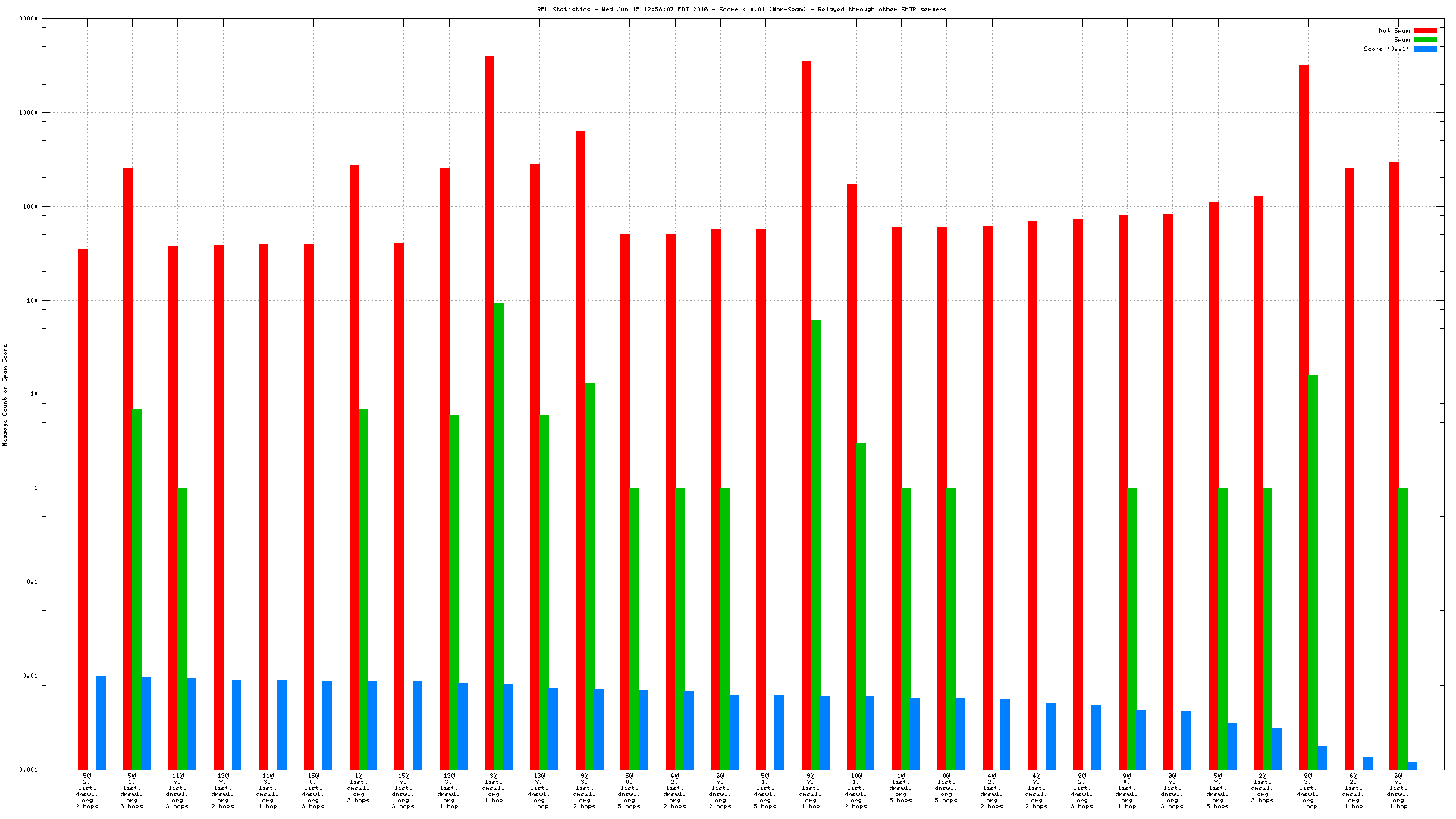Click the rightmost green Spam bar

[x=1403, y=628]
